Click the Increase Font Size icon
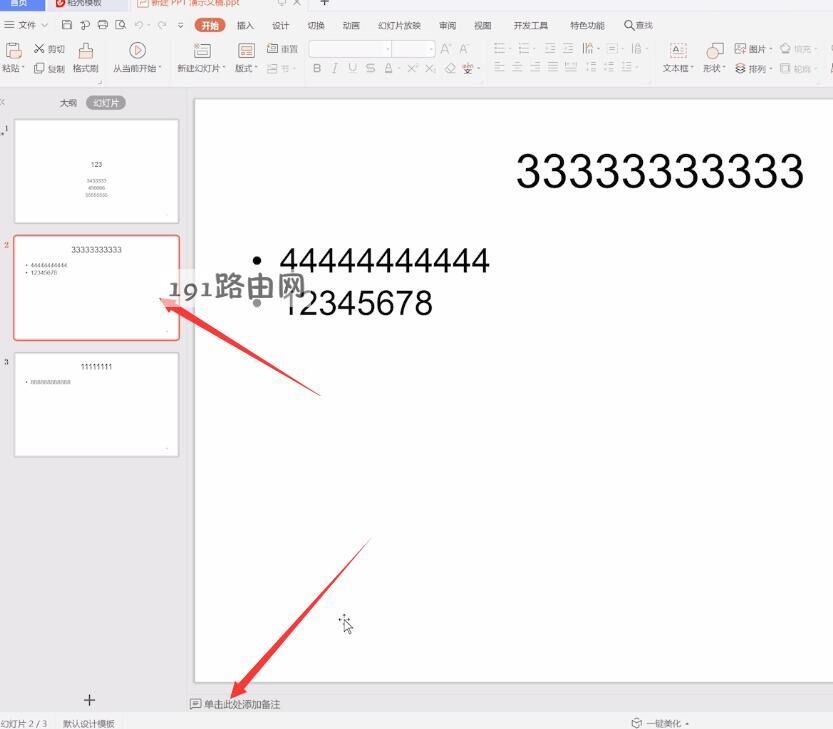Viewport: 833px width, 729px height. click(x=446, y=49)
